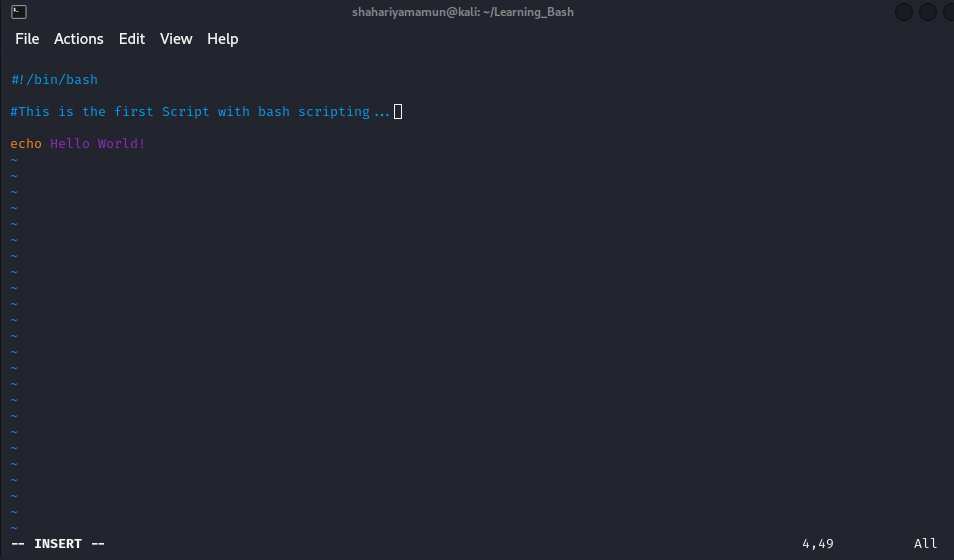Click the word 'scripting' in the comment
The width and height of the screenshot is (954, 560).
333,112
